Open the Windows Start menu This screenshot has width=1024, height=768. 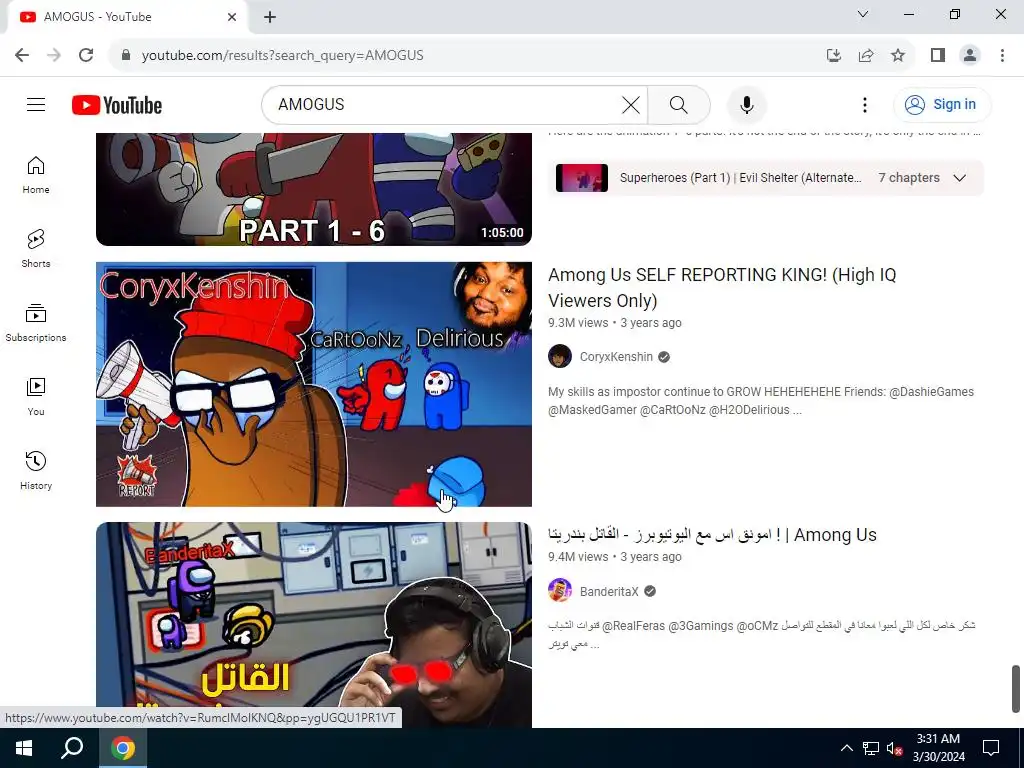coord(24,748)
